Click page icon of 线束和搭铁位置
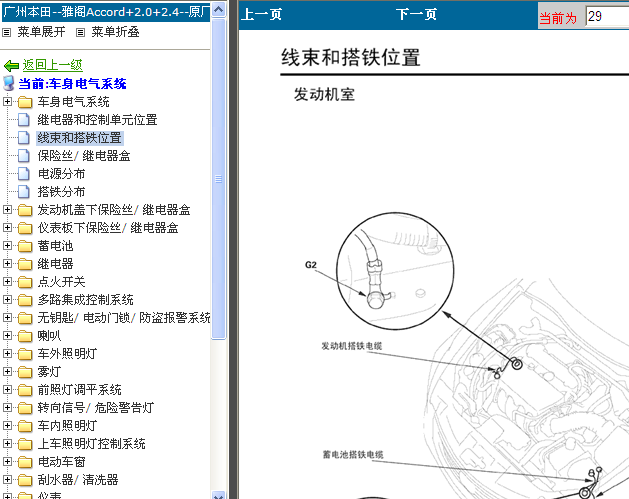 24,138
